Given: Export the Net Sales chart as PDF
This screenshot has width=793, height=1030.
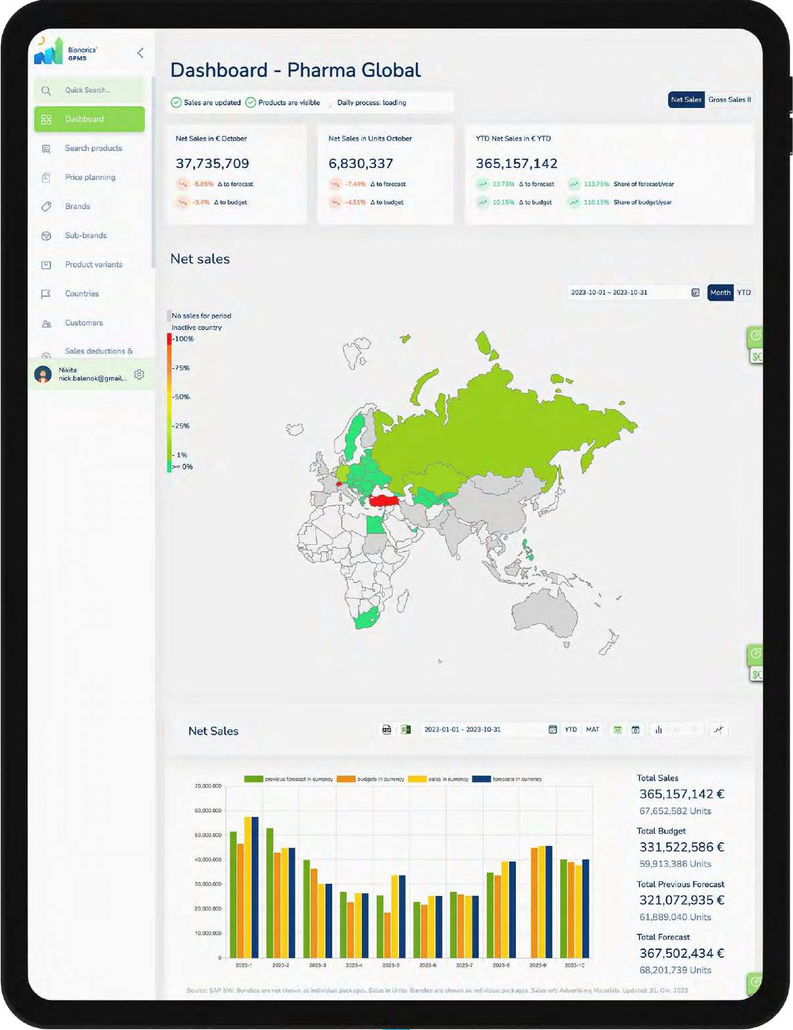Looking at the screenshot, I should (387, 730).
